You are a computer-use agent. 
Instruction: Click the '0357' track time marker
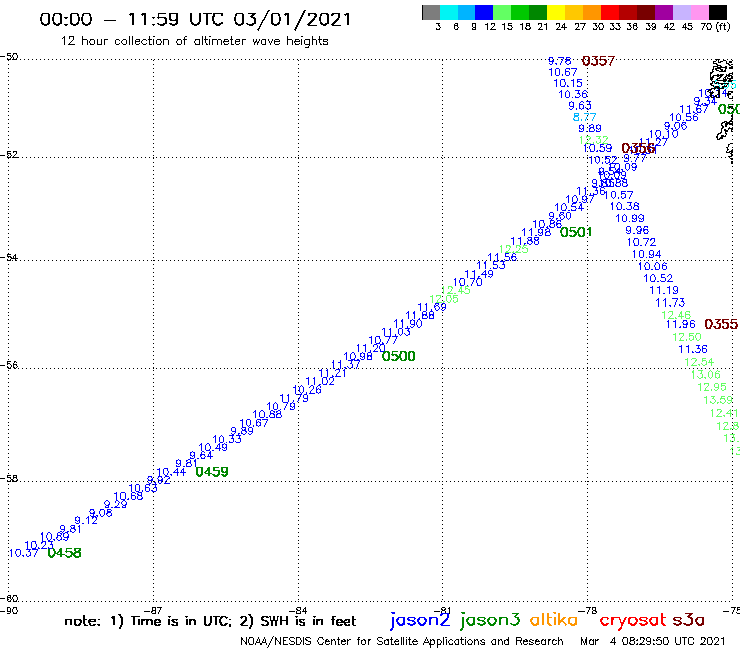[598, 61]
